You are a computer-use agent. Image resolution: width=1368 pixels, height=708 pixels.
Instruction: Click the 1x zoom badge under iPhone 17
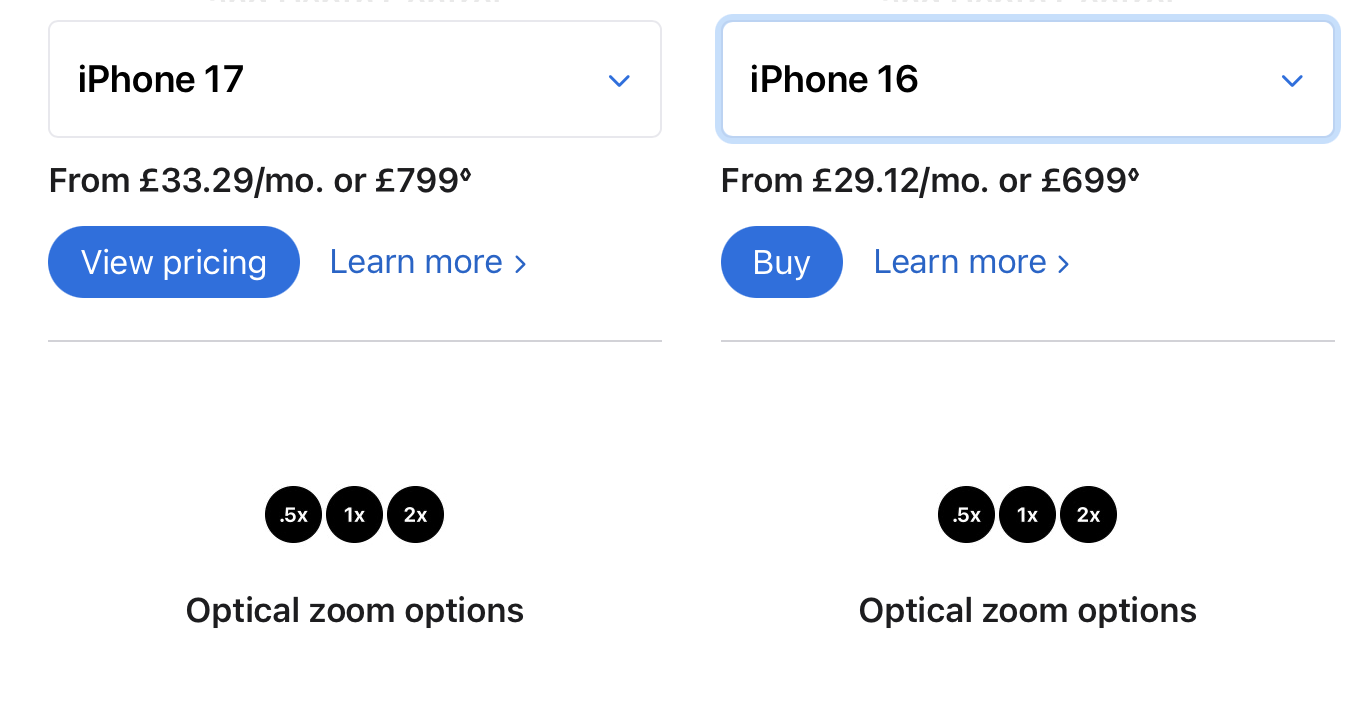354,515
